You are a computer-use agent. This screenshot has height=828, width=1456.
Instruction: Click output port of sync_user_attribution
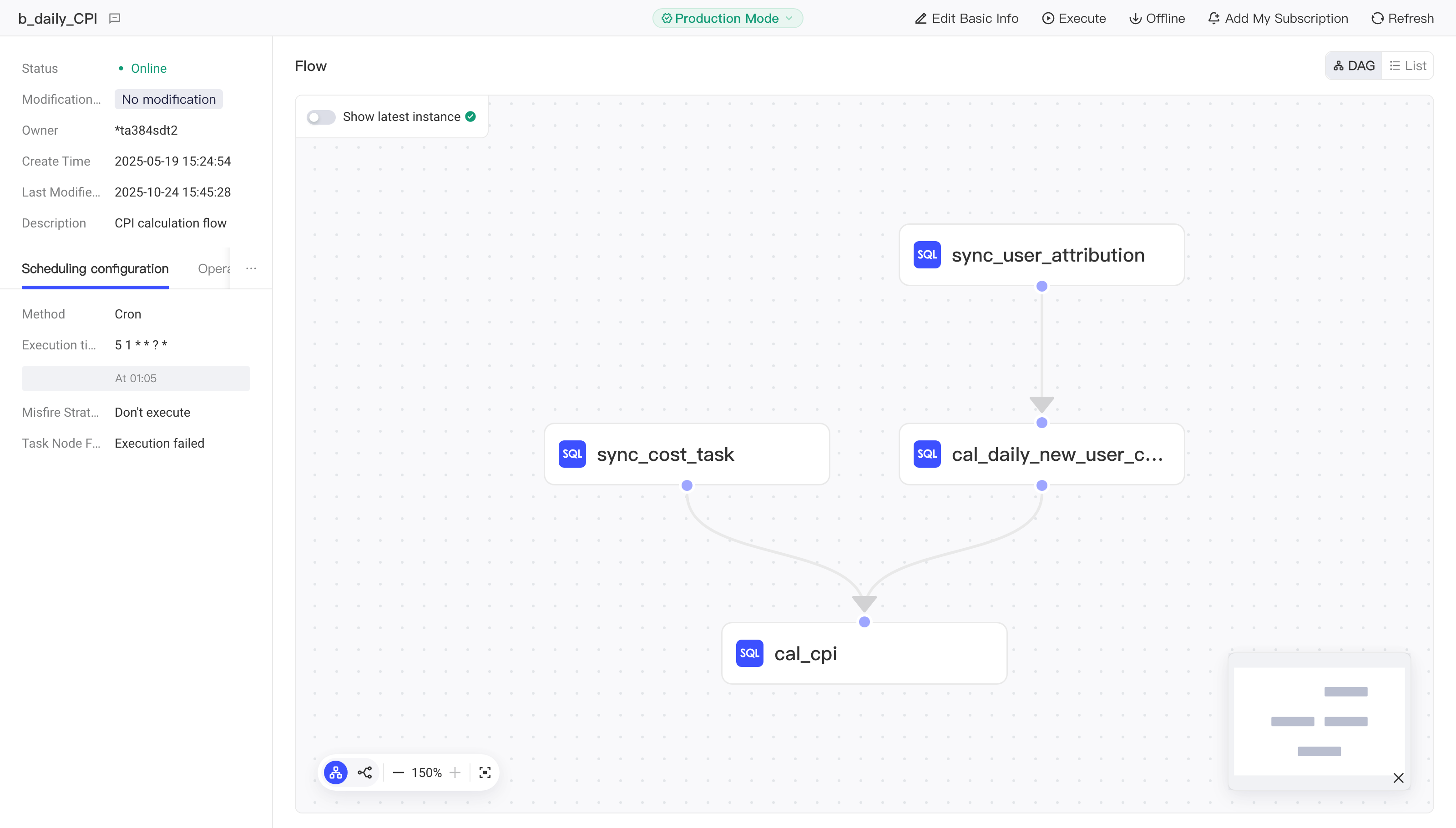click(x=1042, y=286)
